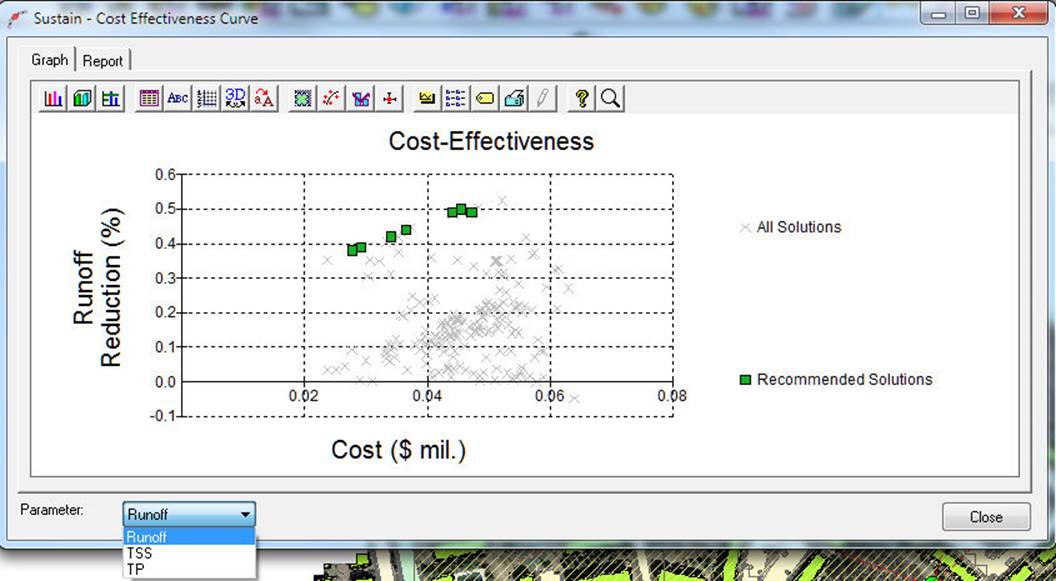1056x581 pixels.
Task: Open the ABC text labels editor
Action: [176, 97]
